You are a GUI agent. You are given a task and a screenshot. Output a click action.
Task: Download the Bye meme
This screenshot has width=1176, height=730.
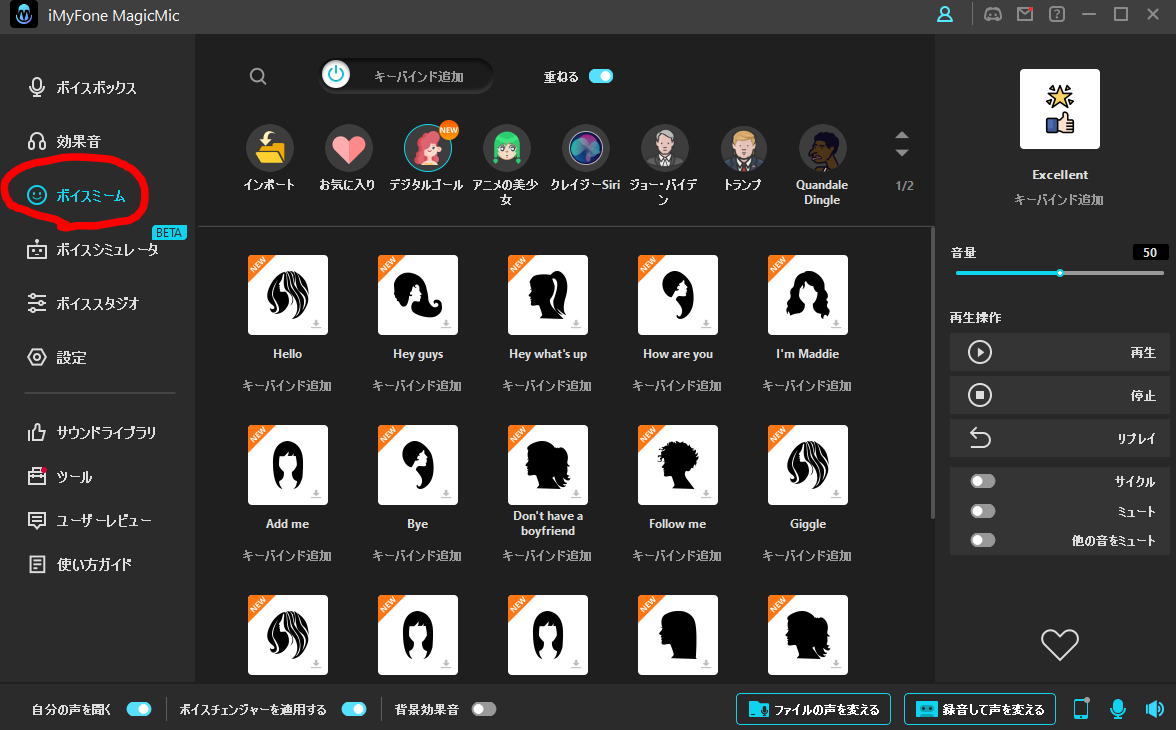(446, 494)
